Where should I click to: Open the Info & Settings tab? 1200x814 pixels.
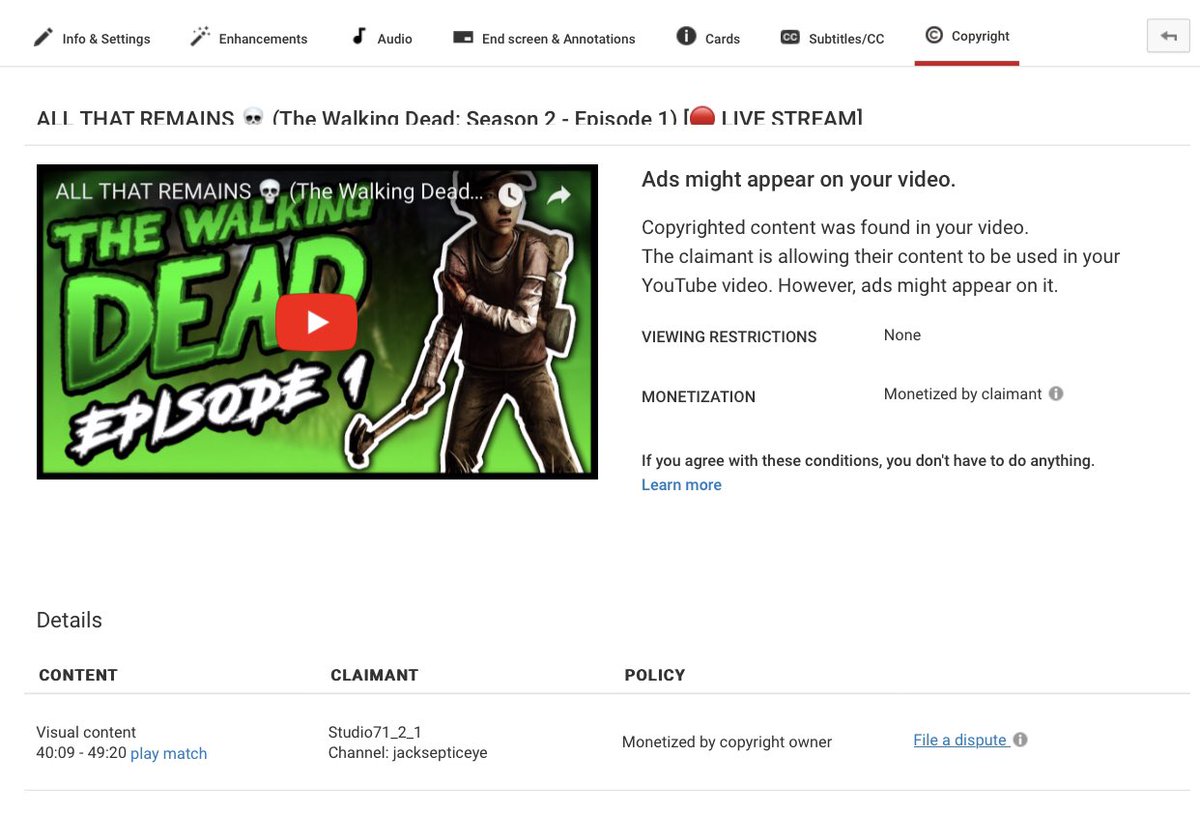(x=91, y=38)
